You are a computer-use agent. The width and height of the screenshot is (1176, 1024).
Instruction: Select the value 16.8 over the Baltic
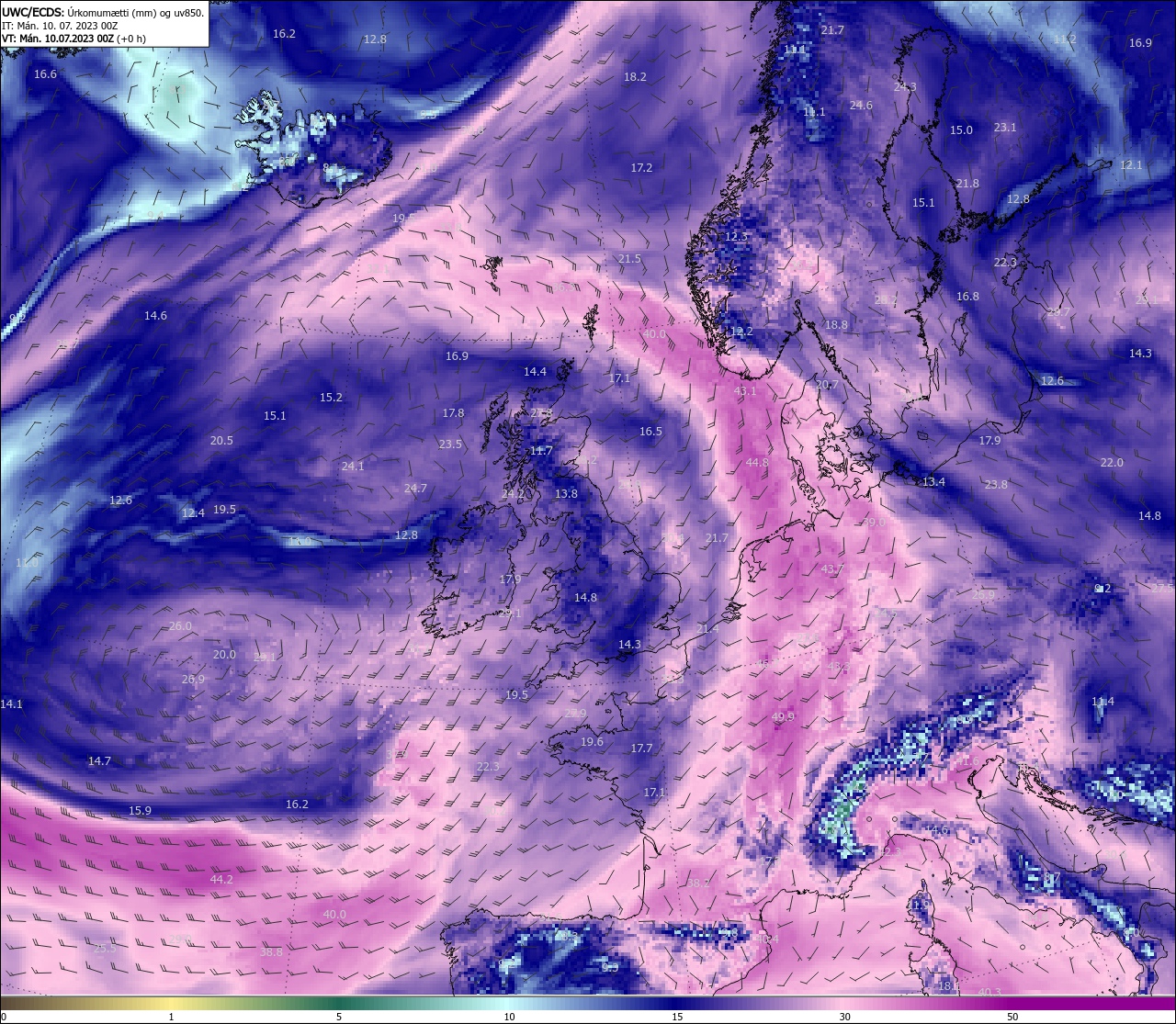point(967,297)
